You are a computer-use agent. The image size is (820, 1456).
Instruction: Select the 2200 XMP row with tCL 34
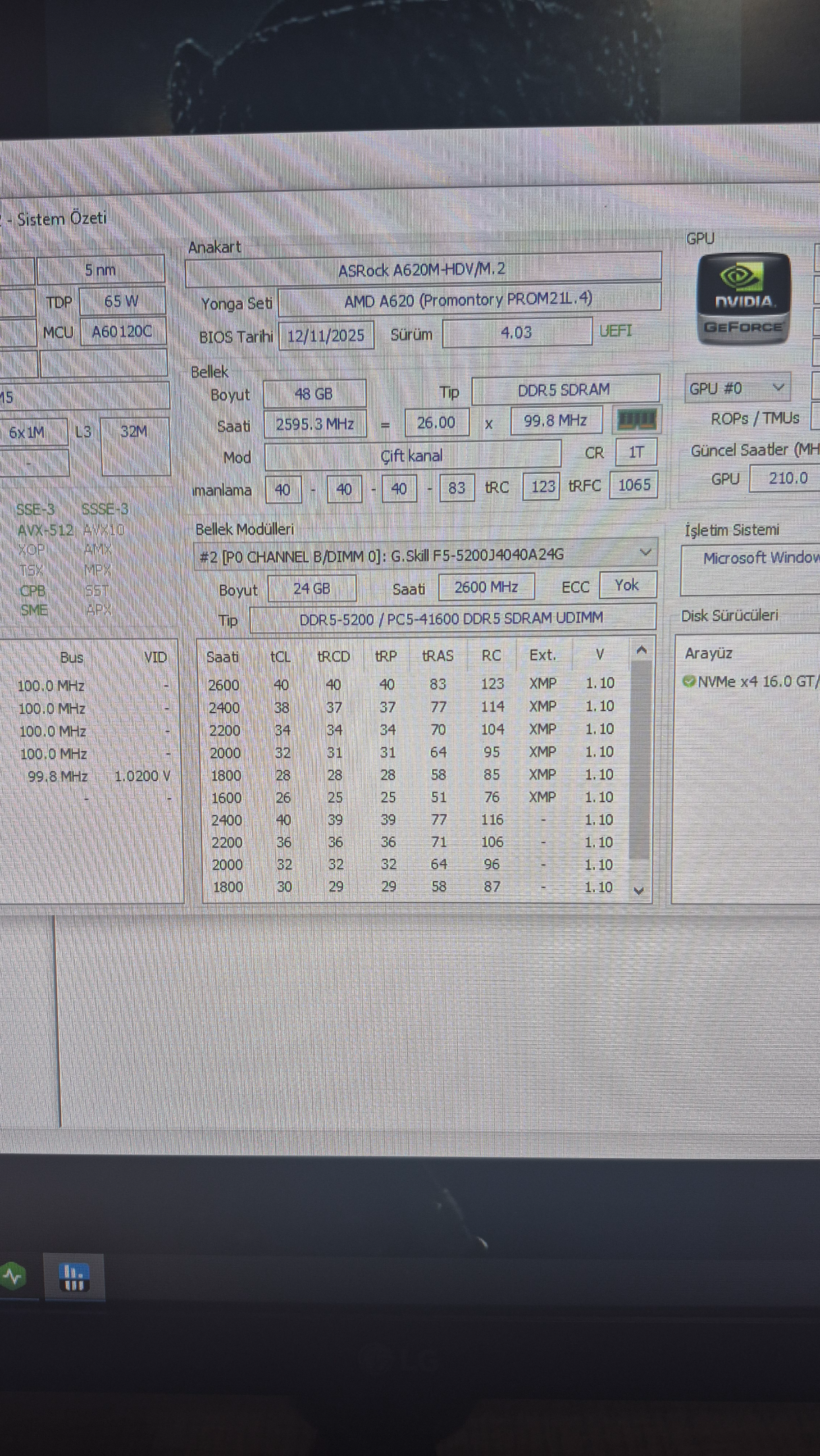pos(415,729)
